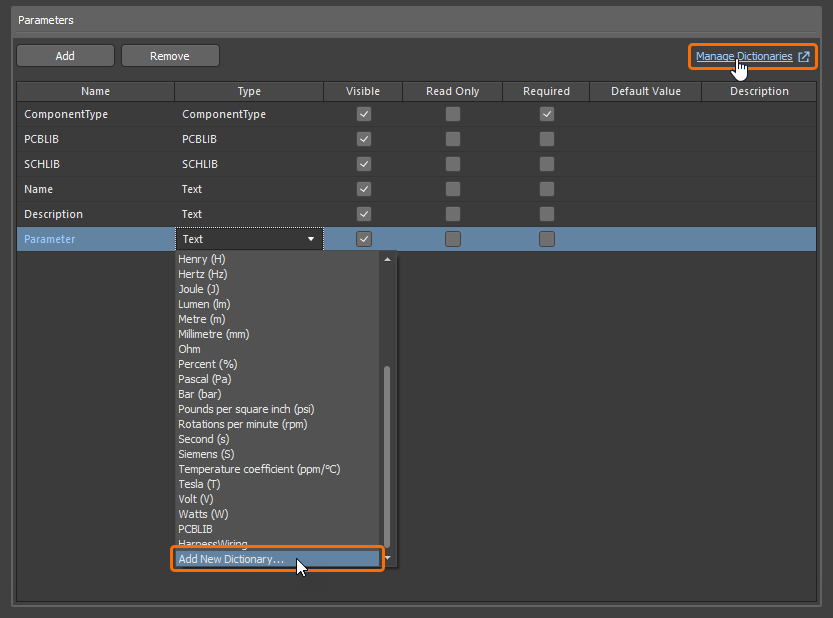Enable Read Only for Name row

point(453,189)
